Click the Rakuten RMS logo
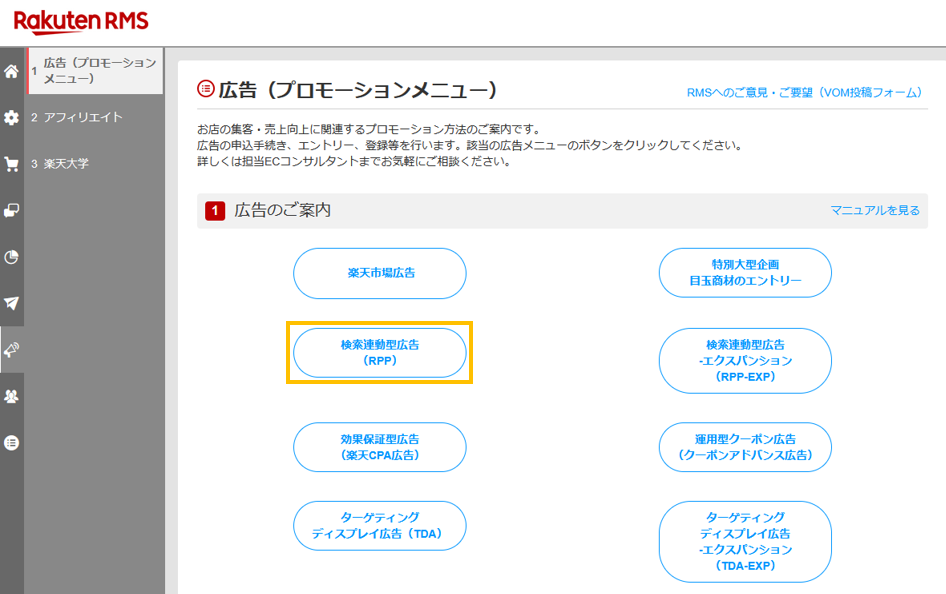This screenshot has width=946, height=594. click(81, 21)
